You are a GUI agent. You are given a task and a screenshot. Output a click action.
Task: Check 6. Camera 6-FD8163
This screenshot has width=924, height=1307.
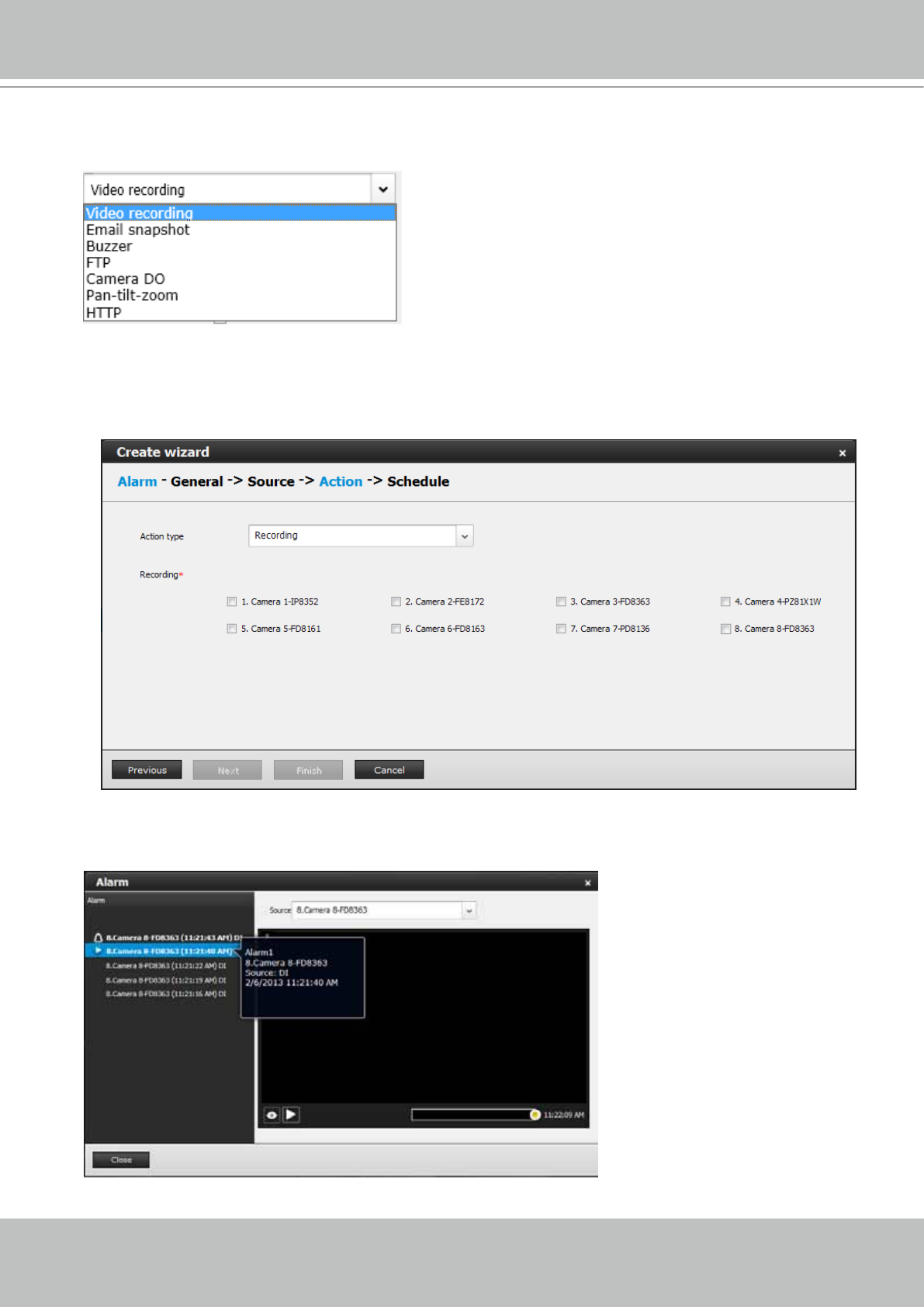coord(396,629)
